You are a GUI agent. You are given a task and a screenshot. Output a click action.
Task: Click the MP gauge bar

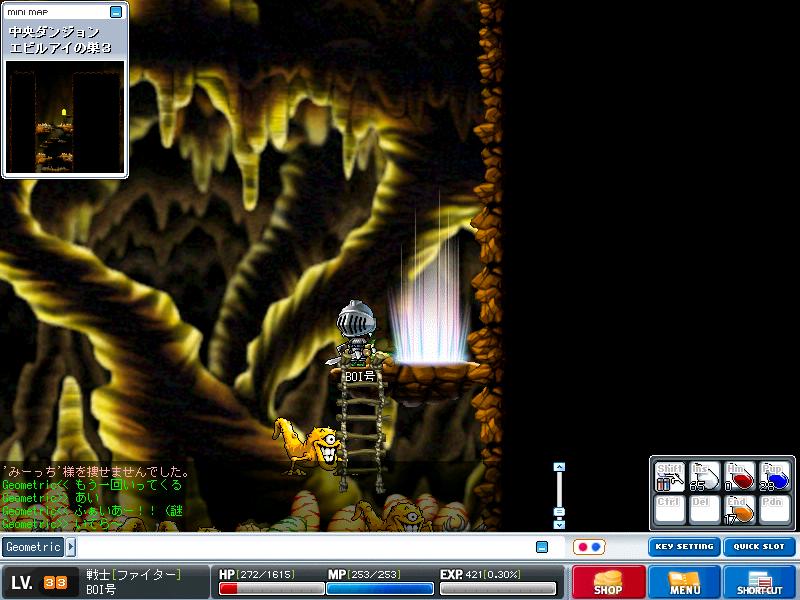click(380, 589)
